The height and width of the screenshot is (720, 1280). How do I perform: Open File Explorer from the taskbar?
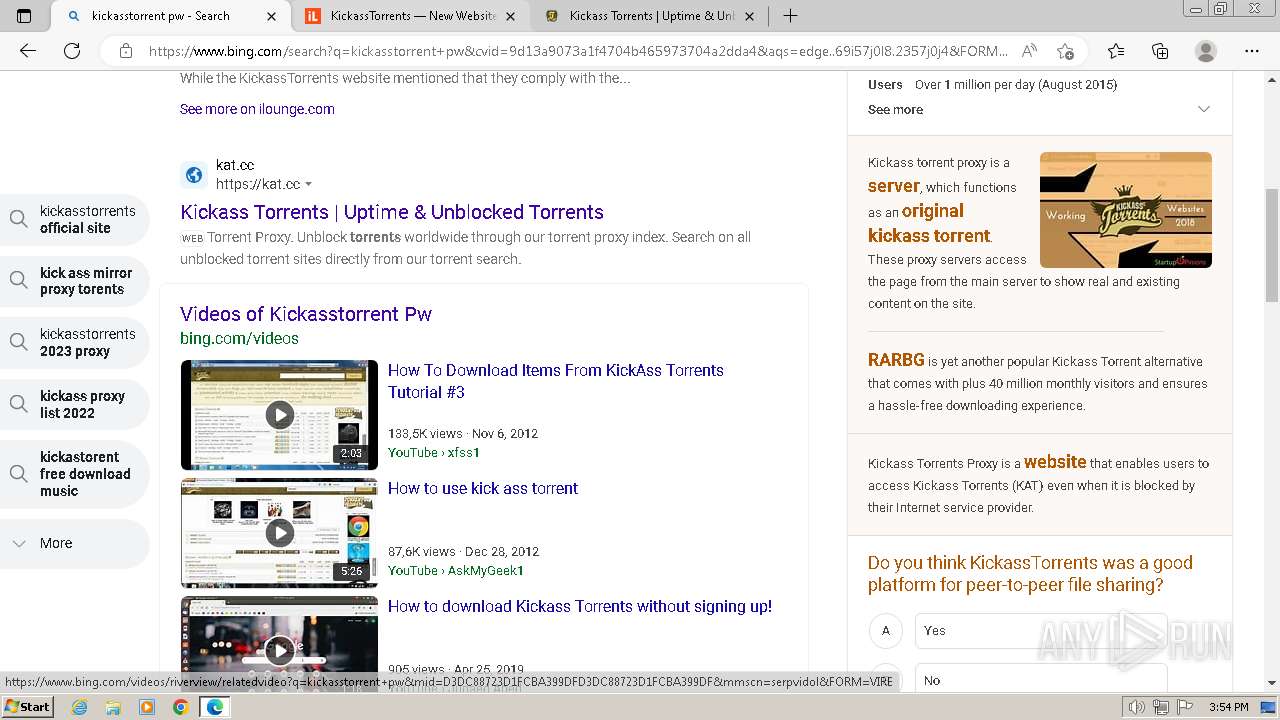coord(113,707)
